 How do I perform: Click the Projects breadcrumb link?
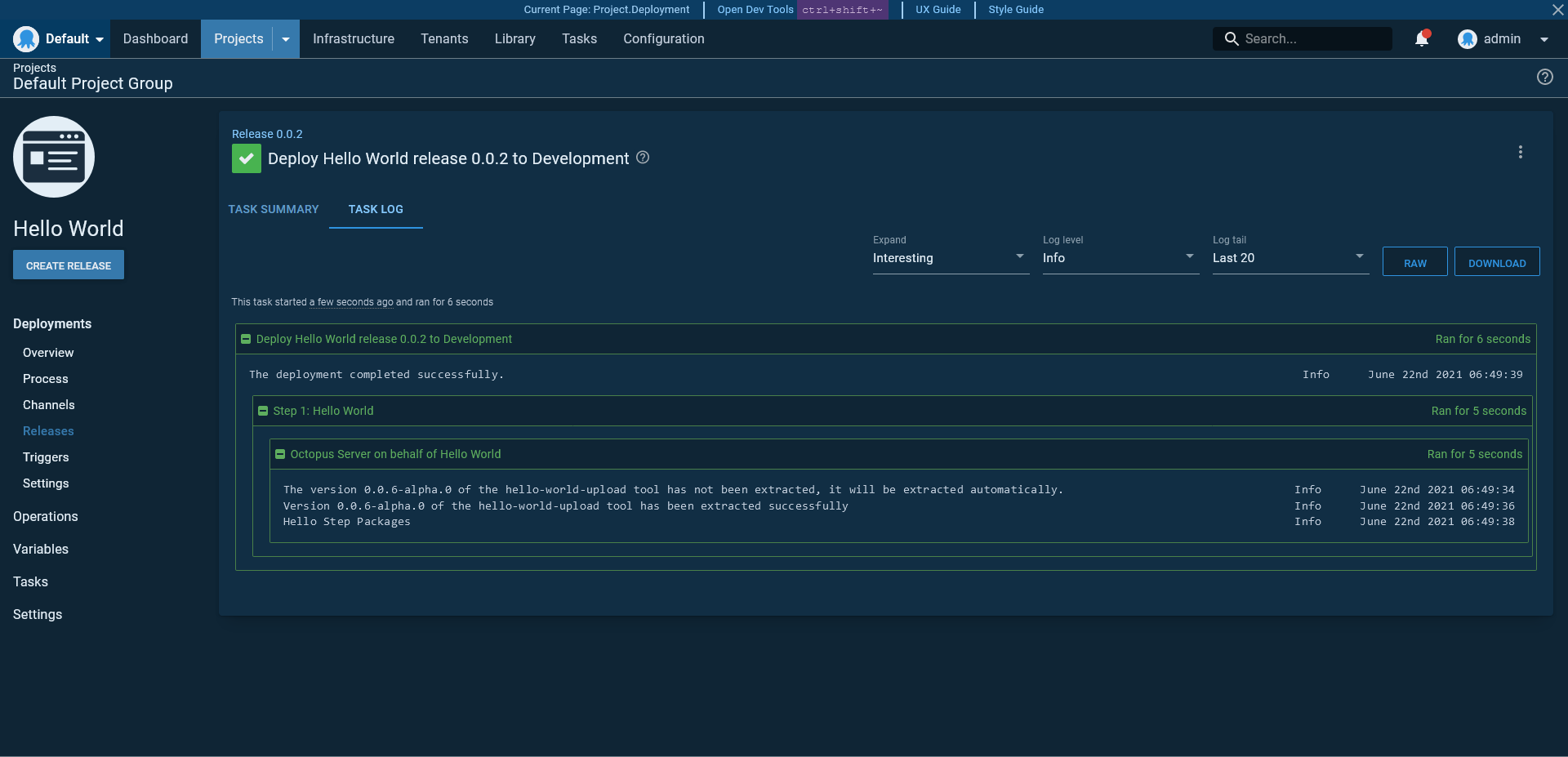click(34, 68)
